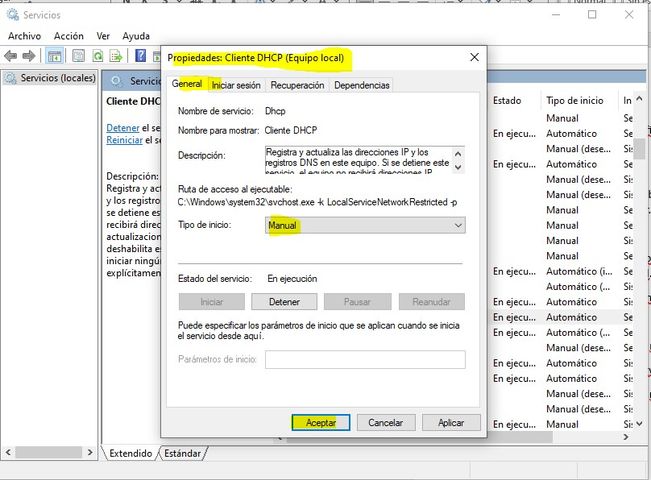The height and width of the screenshot is (480, 651).
Task: Click the Detener button
Action: 284,302
